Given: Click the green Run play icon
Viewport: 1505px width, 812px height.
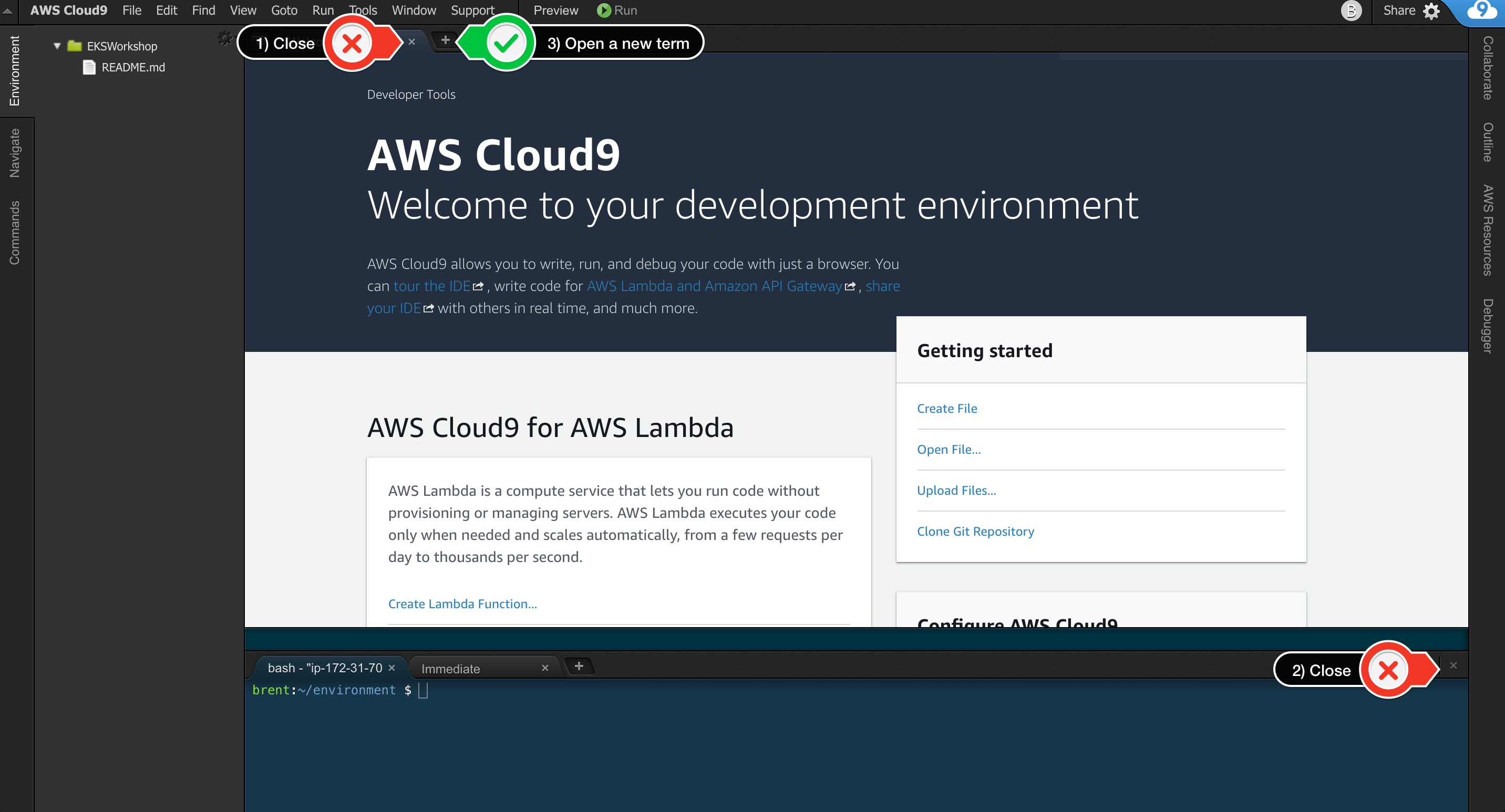Looking at the screenshot, I should [603, 11].
